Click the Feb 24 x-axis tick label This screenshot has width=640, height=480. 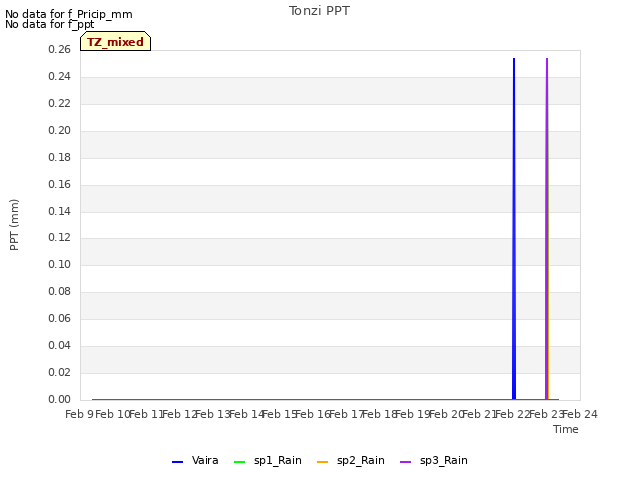click(x=580, y=414)
